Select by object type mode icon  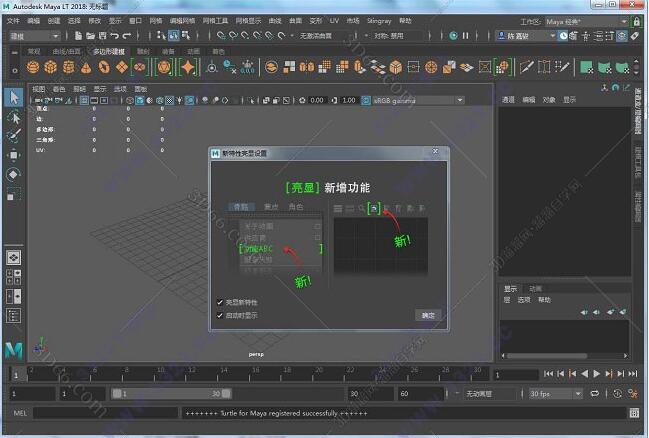pyautogui.click(x=173, y=36)
